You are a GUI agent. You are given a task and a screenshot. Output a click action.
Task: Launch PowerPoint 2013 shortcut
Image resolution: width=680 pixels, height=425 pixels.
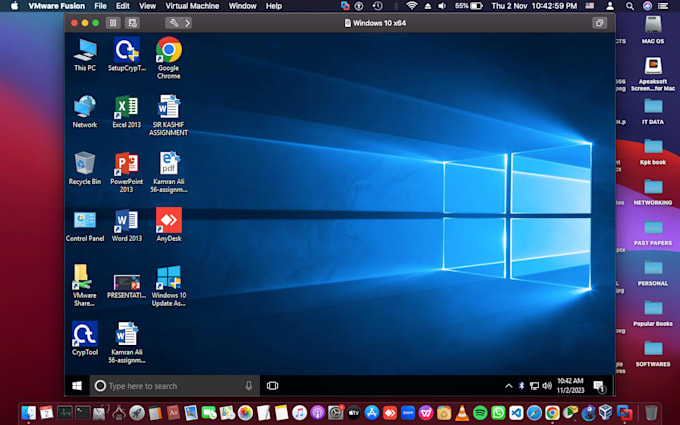pyautogui.click(x=127, y=172)
